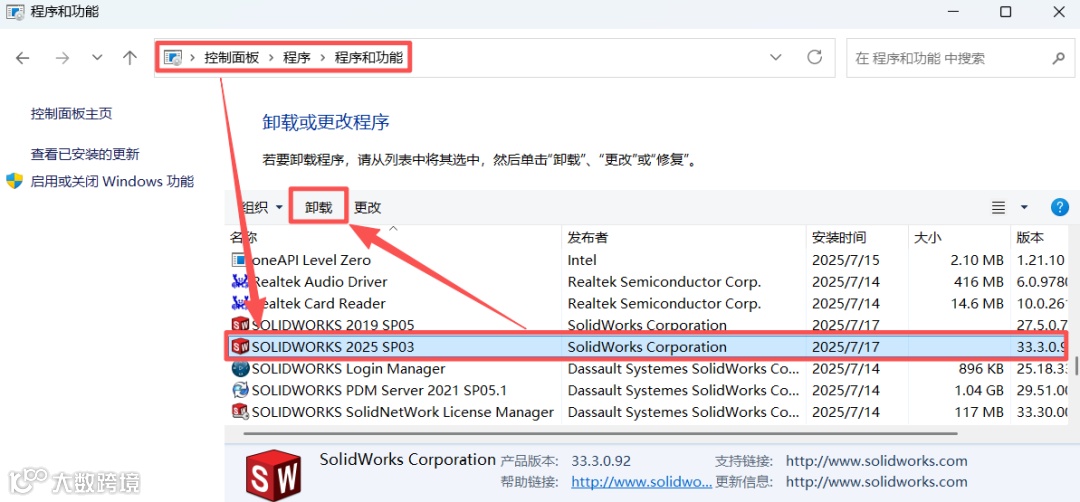Click product version 33.3.0.92 text
This screenshot has width=1080, height=502.
[x=601, y=461]
